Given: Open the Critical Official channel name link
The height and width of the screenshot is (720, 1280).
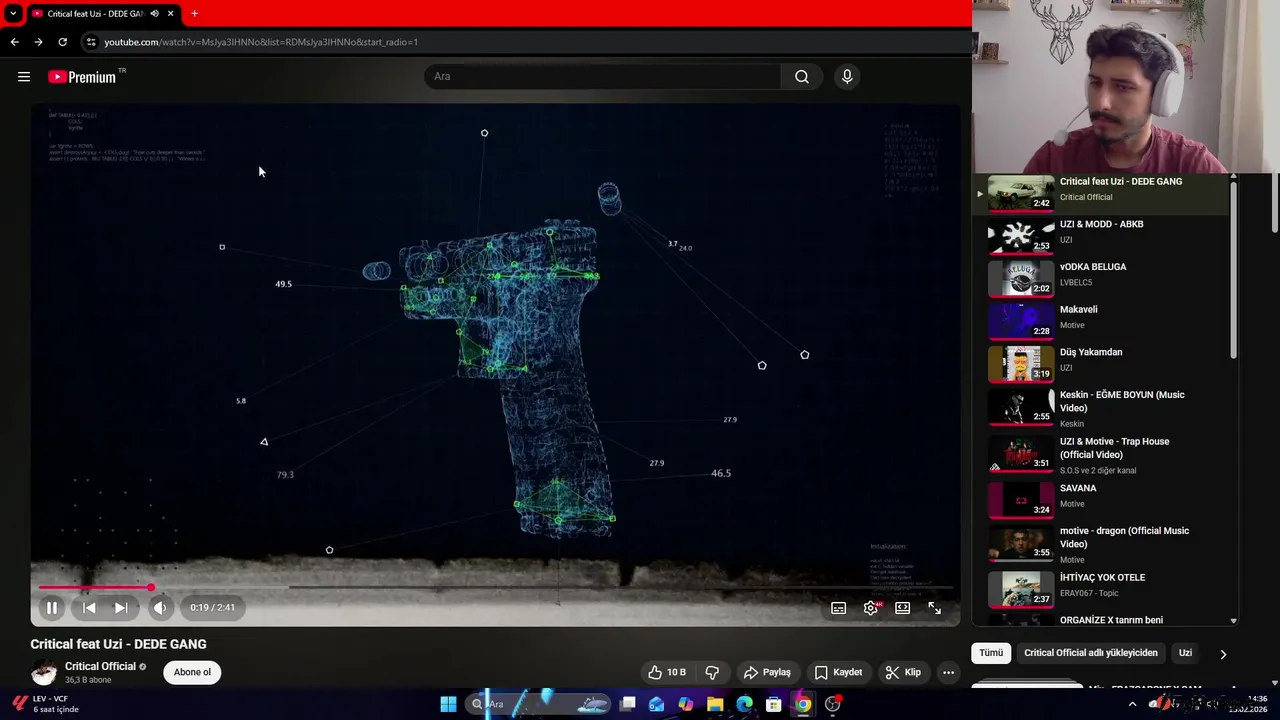Looking at the screenshot, I should (100, 666).
